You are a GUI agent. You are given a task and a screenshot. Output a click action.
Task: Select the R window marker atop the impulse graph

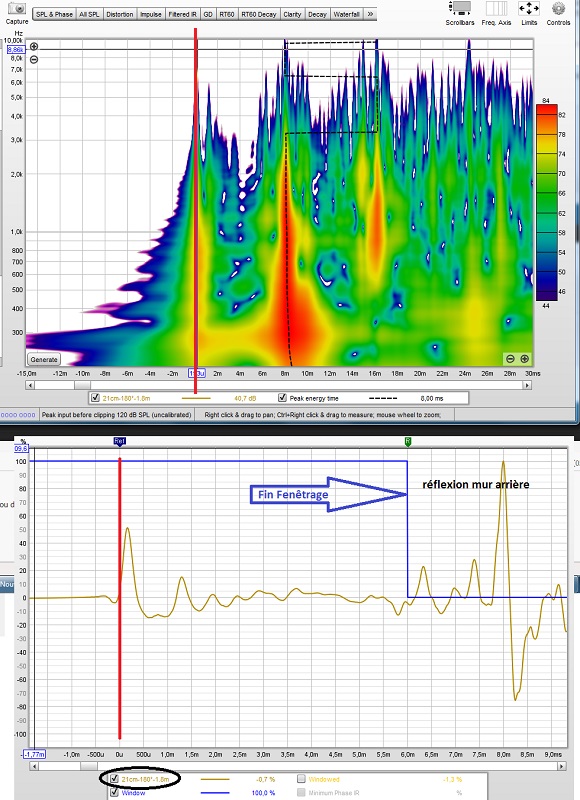pyautogui.click(x=408, y=441)
